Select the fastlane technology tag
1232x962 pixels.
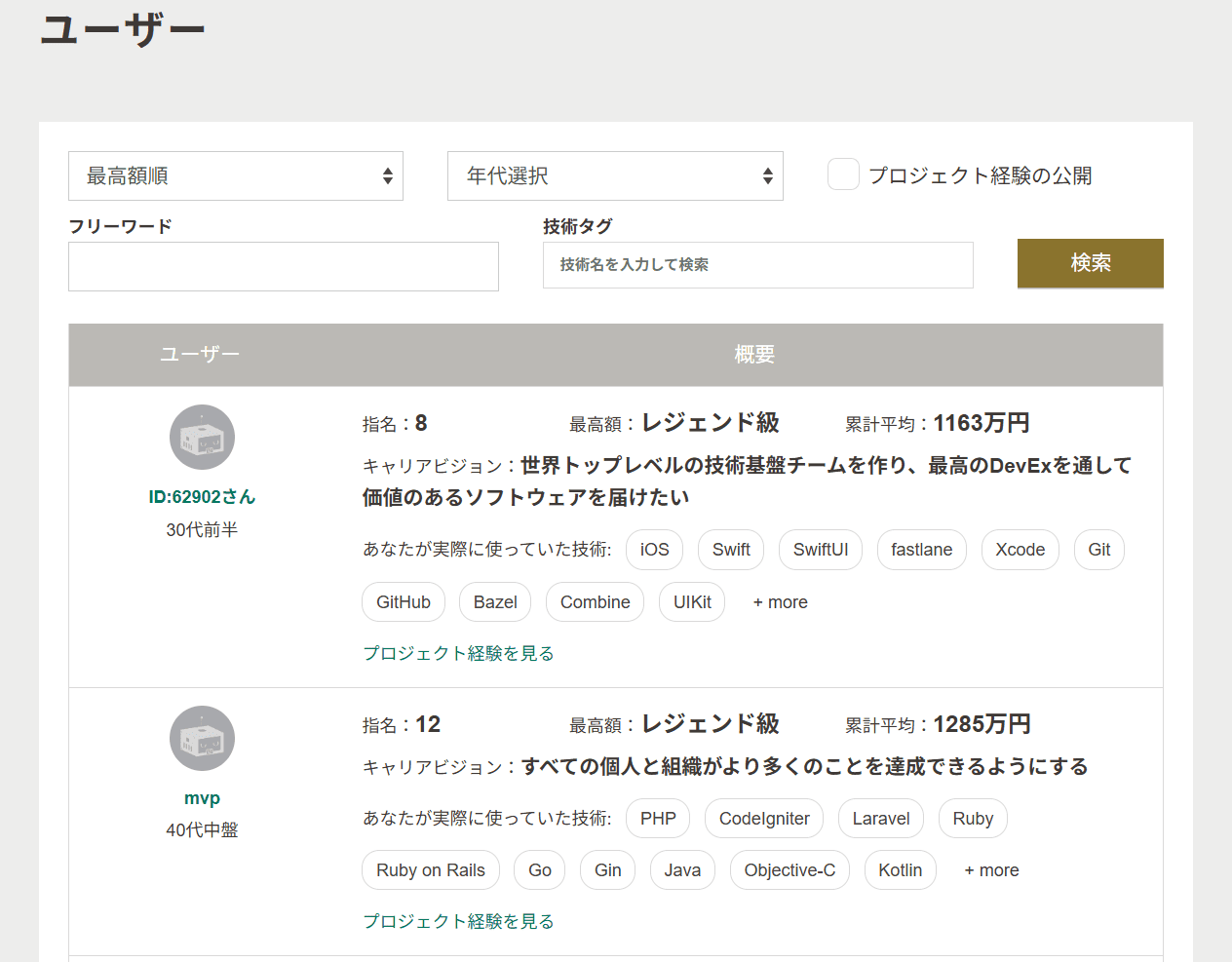pos(921,550)
